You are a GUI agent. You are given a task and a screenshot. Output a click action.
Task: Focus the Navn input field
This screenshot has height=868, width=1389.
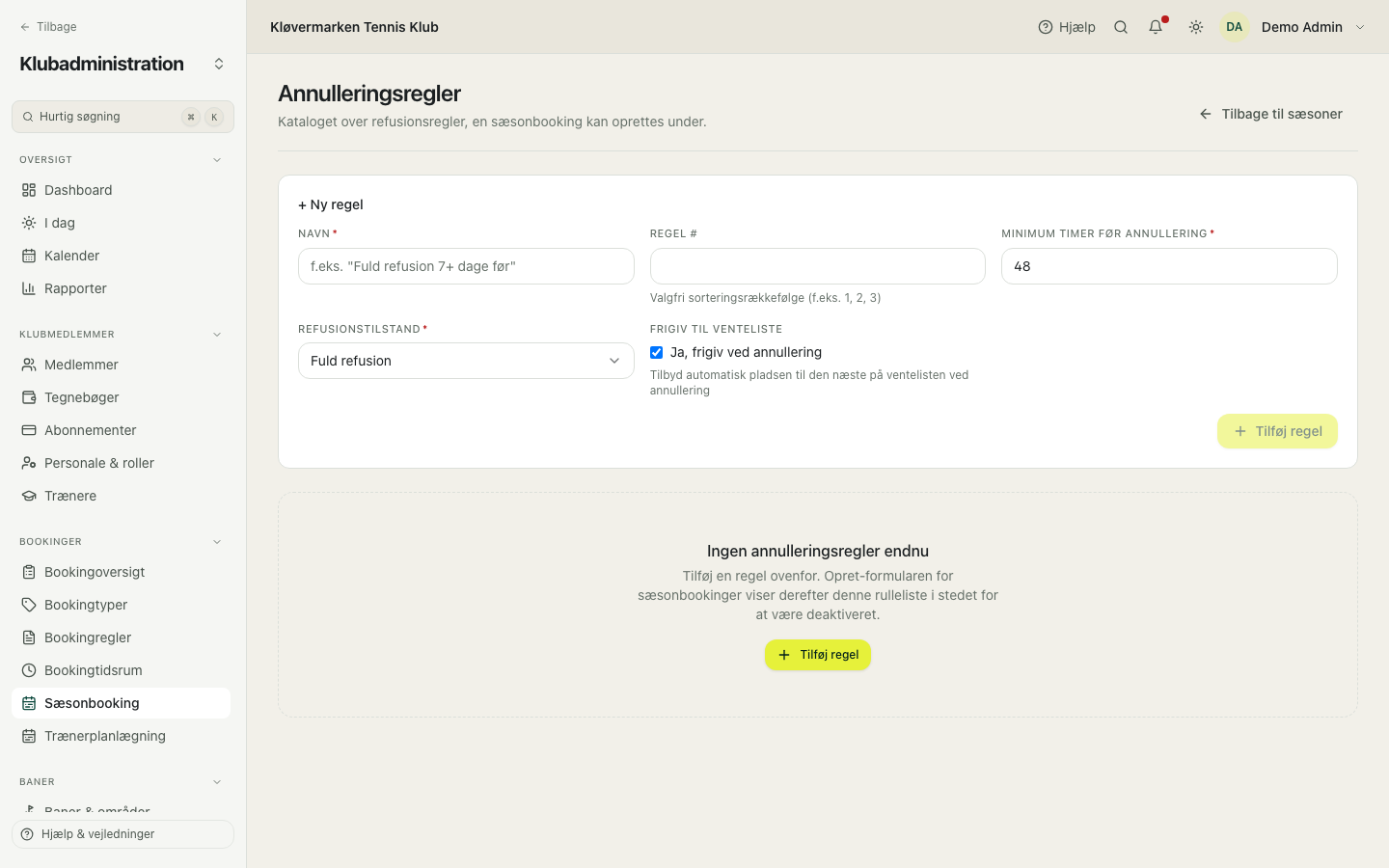coord(466,266)
